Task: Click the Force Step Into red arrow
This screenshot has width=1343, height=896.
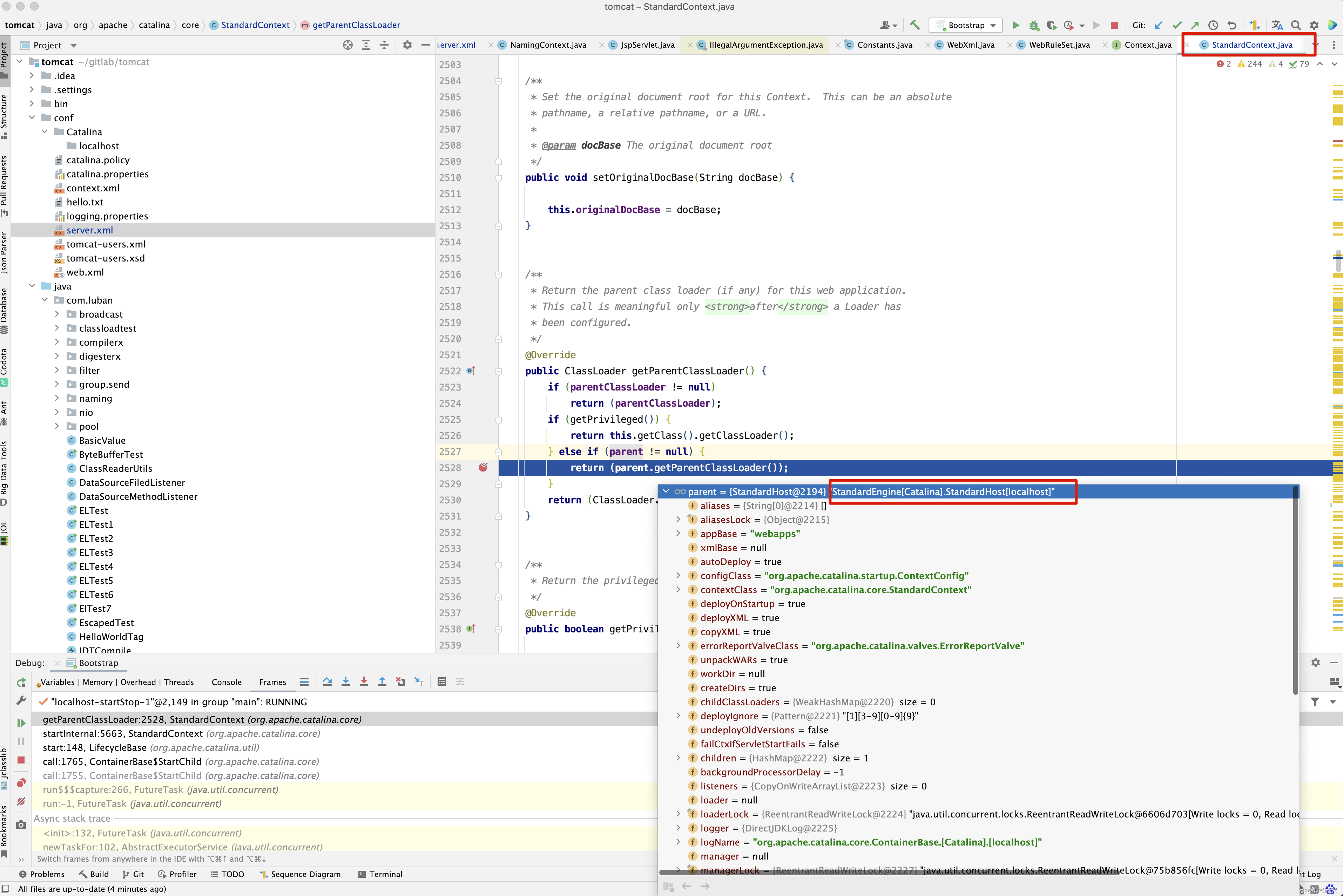Action: (x=364, y=682)
